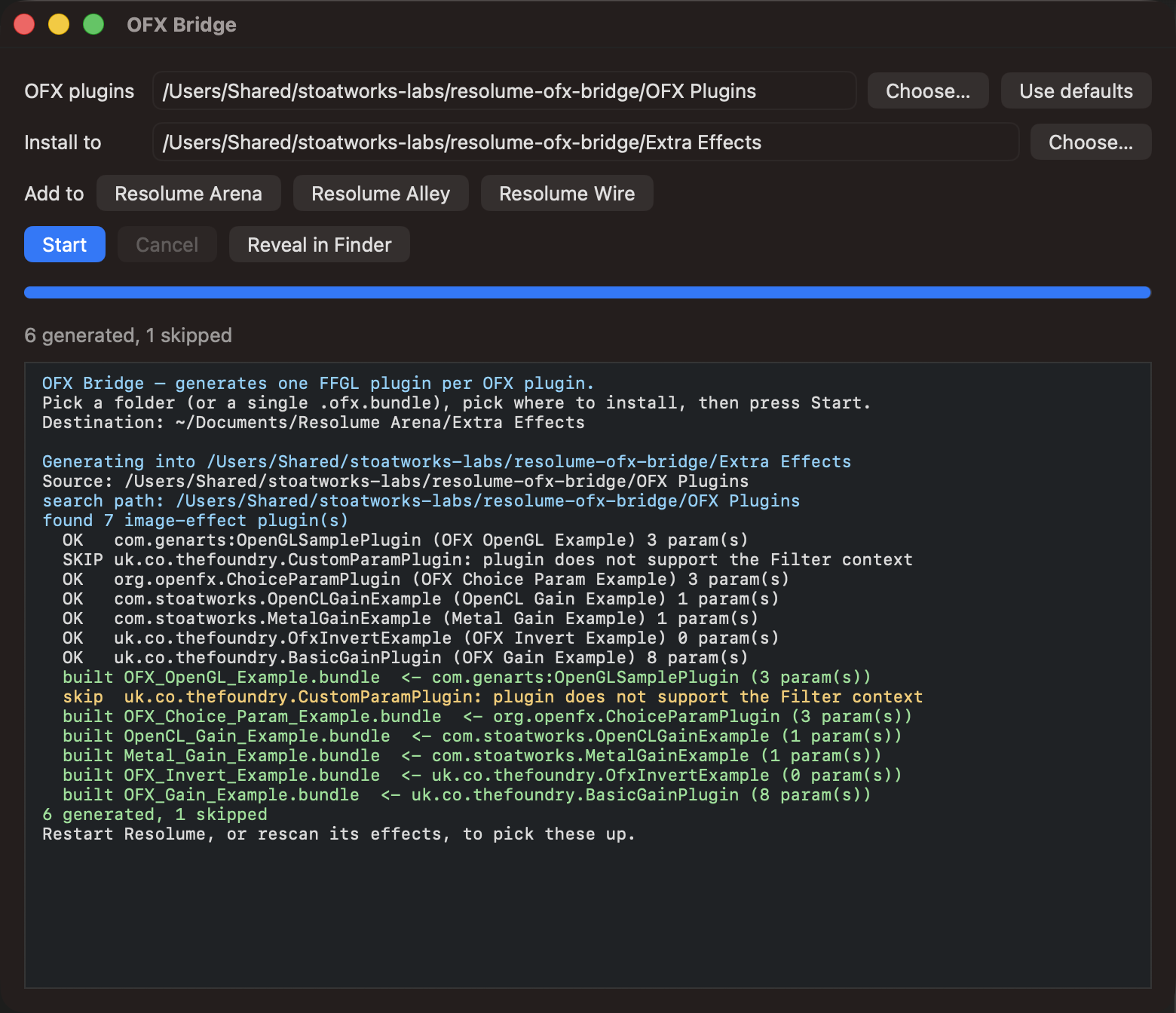Image resolution: width=1176 pixels, height=1013 pixels.
Task: Minimize the OFX Bridge window
Action: coord(59,24)
